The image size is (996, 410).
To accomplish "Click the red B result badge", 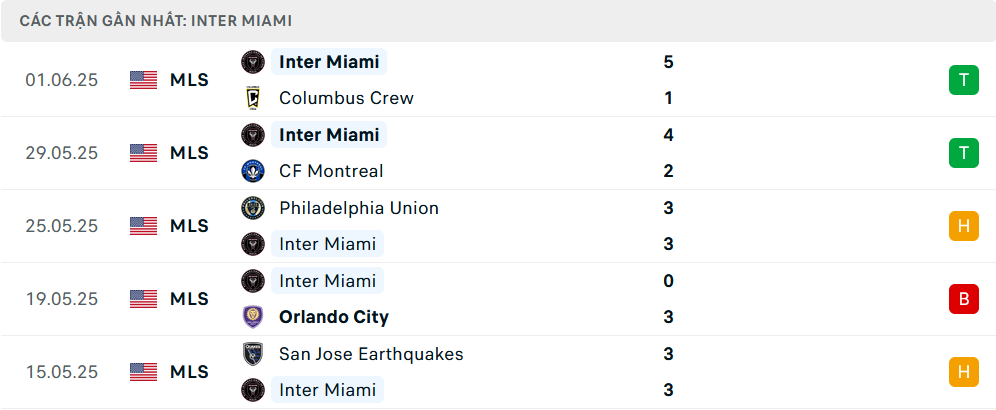I will (x=963, y=299).
